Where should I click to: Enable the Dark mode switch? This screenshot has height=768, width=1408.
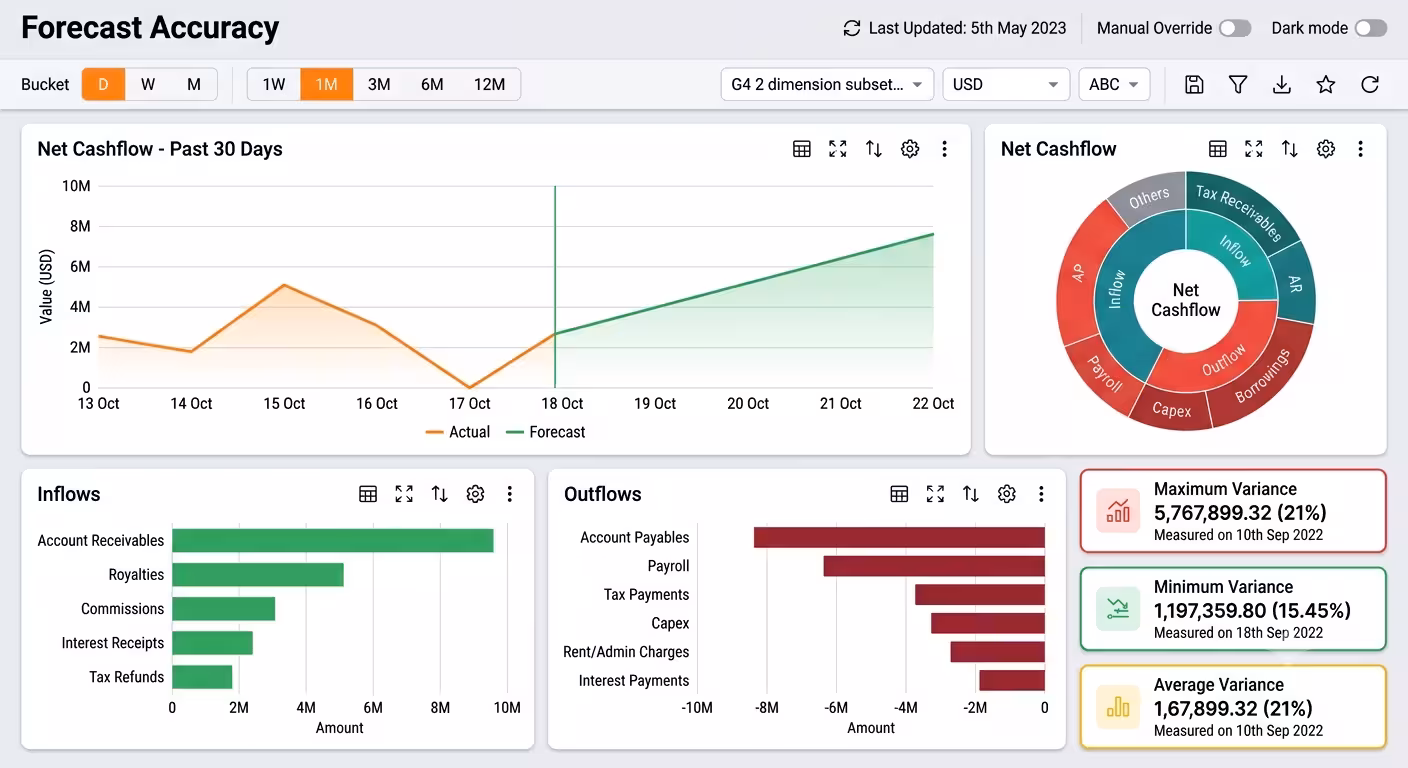pyautogui.click(x=1371, y=28)
